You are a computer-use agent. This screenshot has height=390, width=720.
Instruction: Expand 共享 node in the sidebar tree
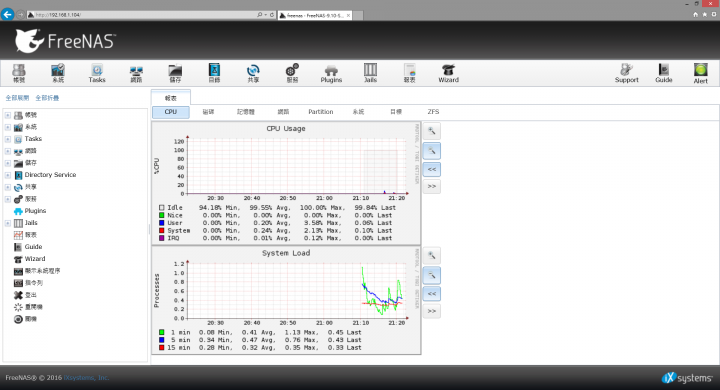click(8, 187)
